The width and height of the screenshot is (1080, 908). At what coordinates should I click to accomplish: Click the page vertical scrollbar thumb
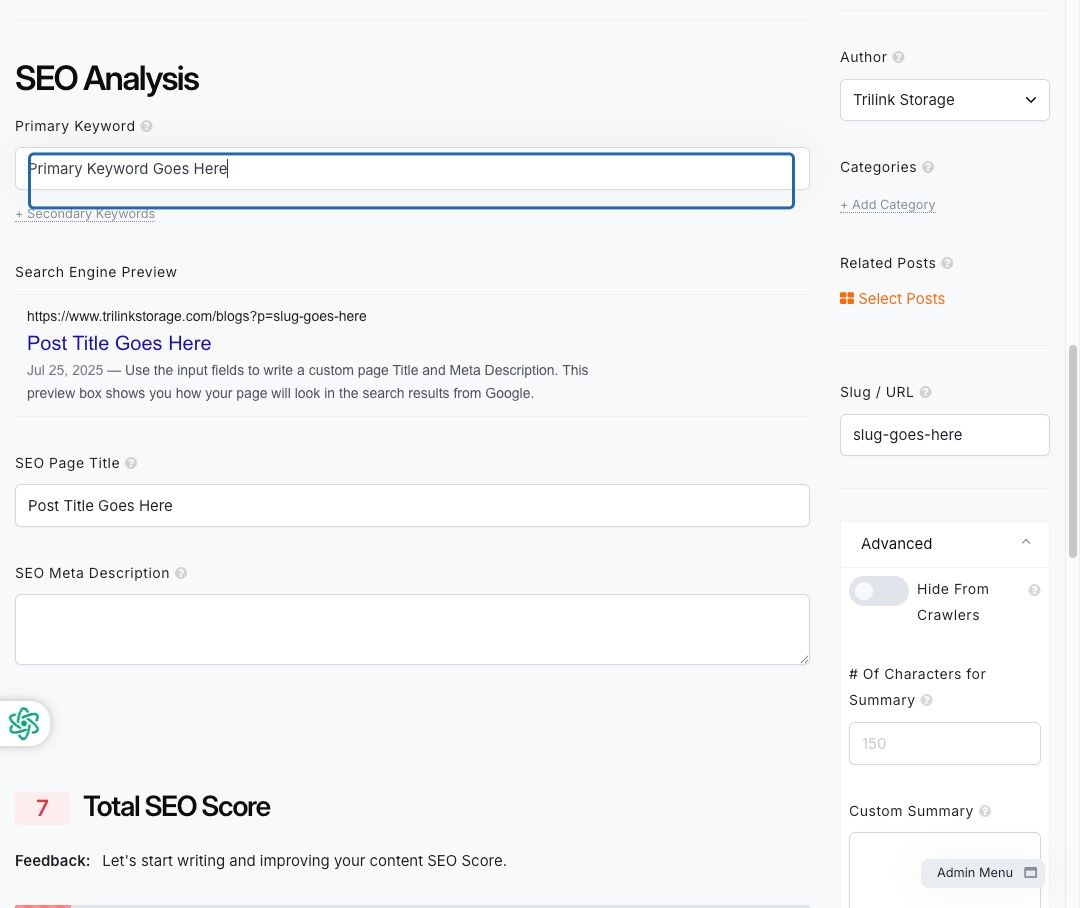tap(1072, 451)
